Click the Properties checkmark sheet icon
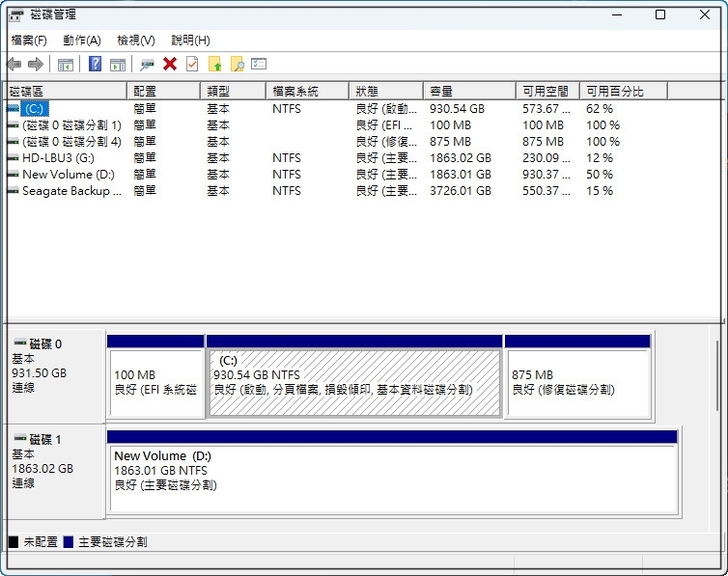Viewport: 728px width, 576px height. coord(192,64)
